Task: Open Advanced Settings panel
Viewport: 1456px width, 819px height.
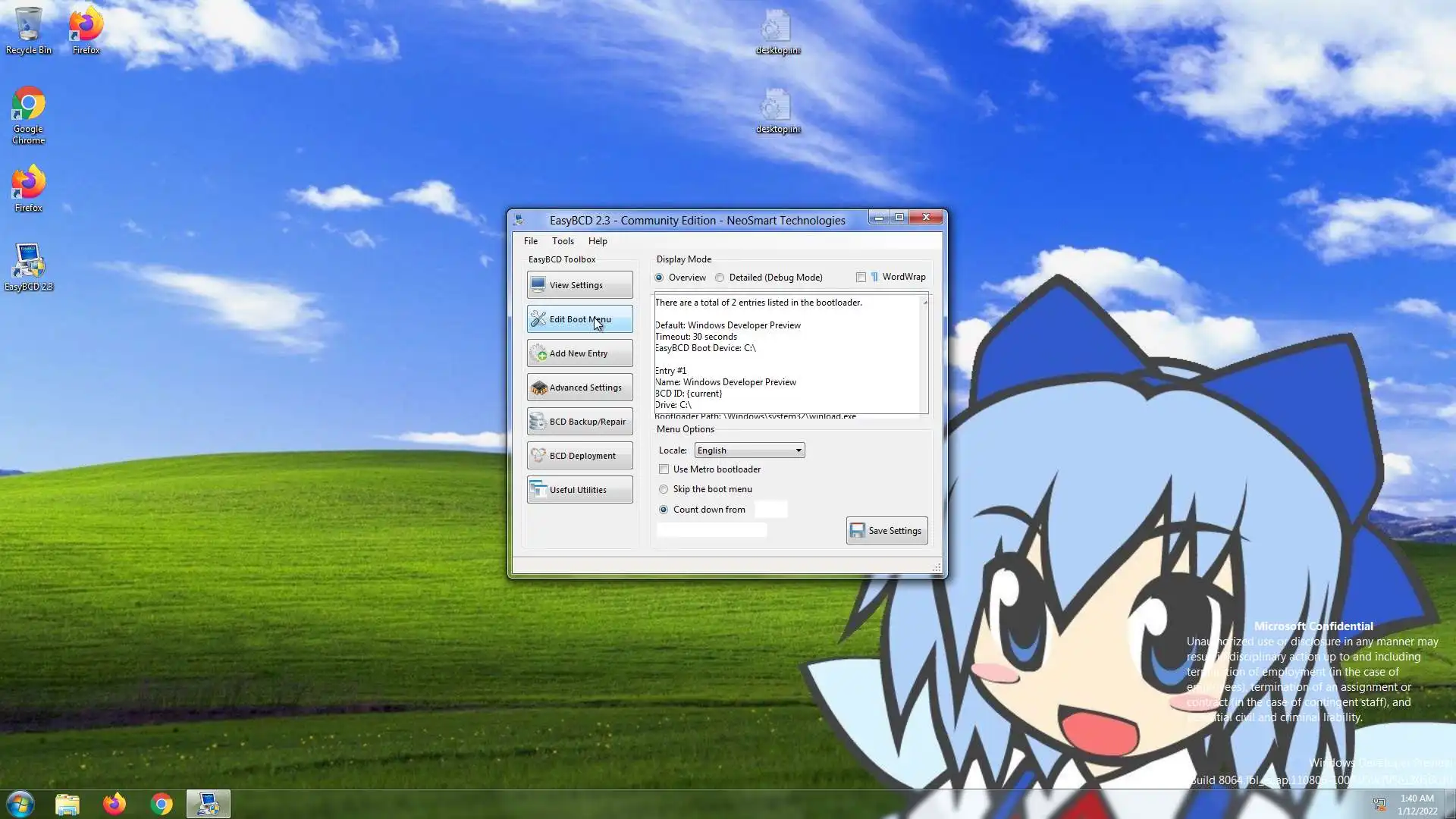Action: pos(579,388)
